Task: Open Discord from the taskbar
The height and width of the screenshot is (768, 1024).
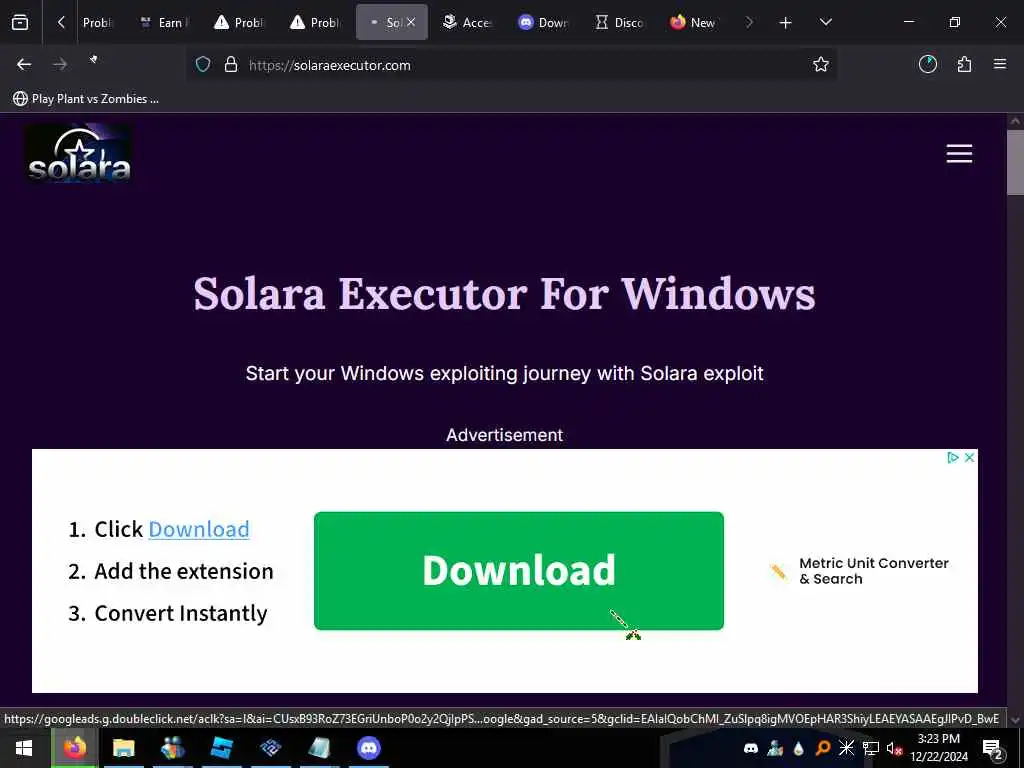Action: [369, 748]
